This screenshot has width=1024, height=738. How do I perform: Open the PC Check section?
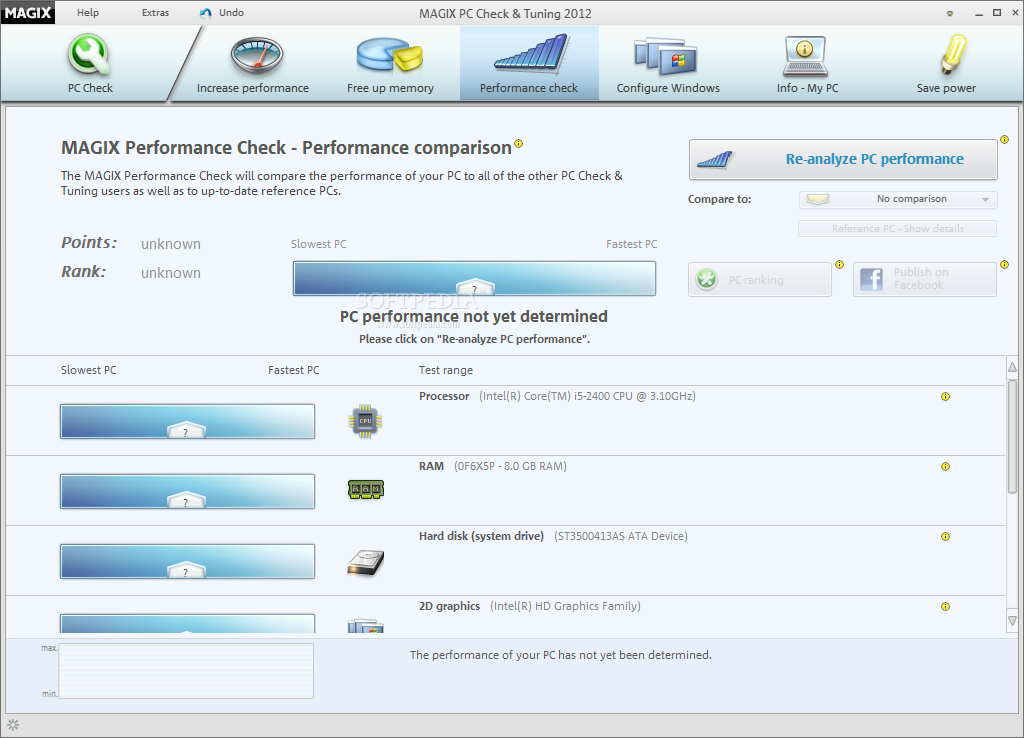[x=90, y=64]
